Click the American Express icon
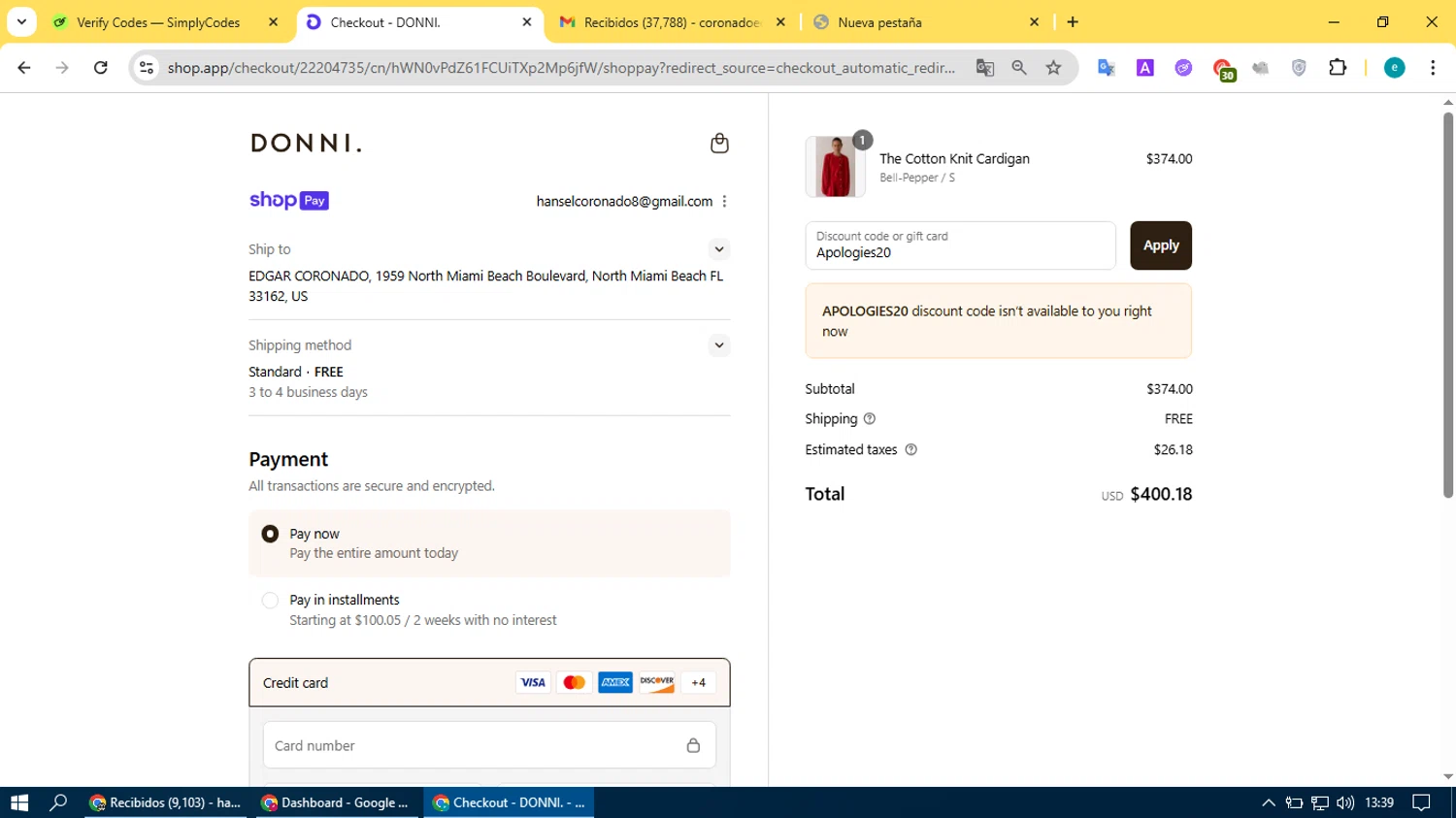 [x=615, y=683]
